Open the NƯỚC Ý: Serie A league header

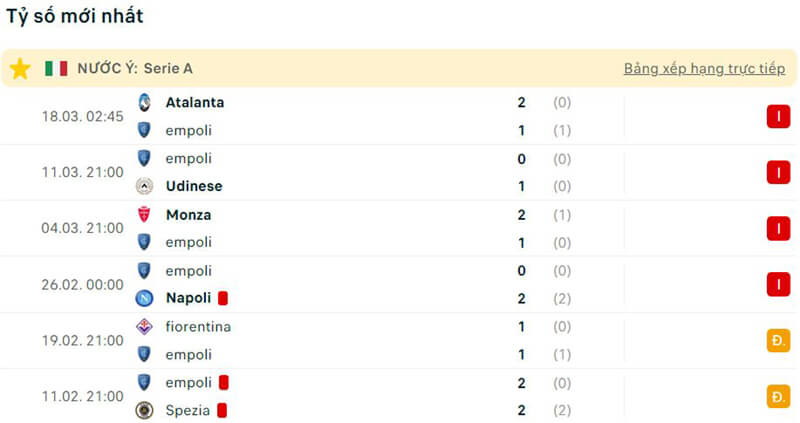135,69
